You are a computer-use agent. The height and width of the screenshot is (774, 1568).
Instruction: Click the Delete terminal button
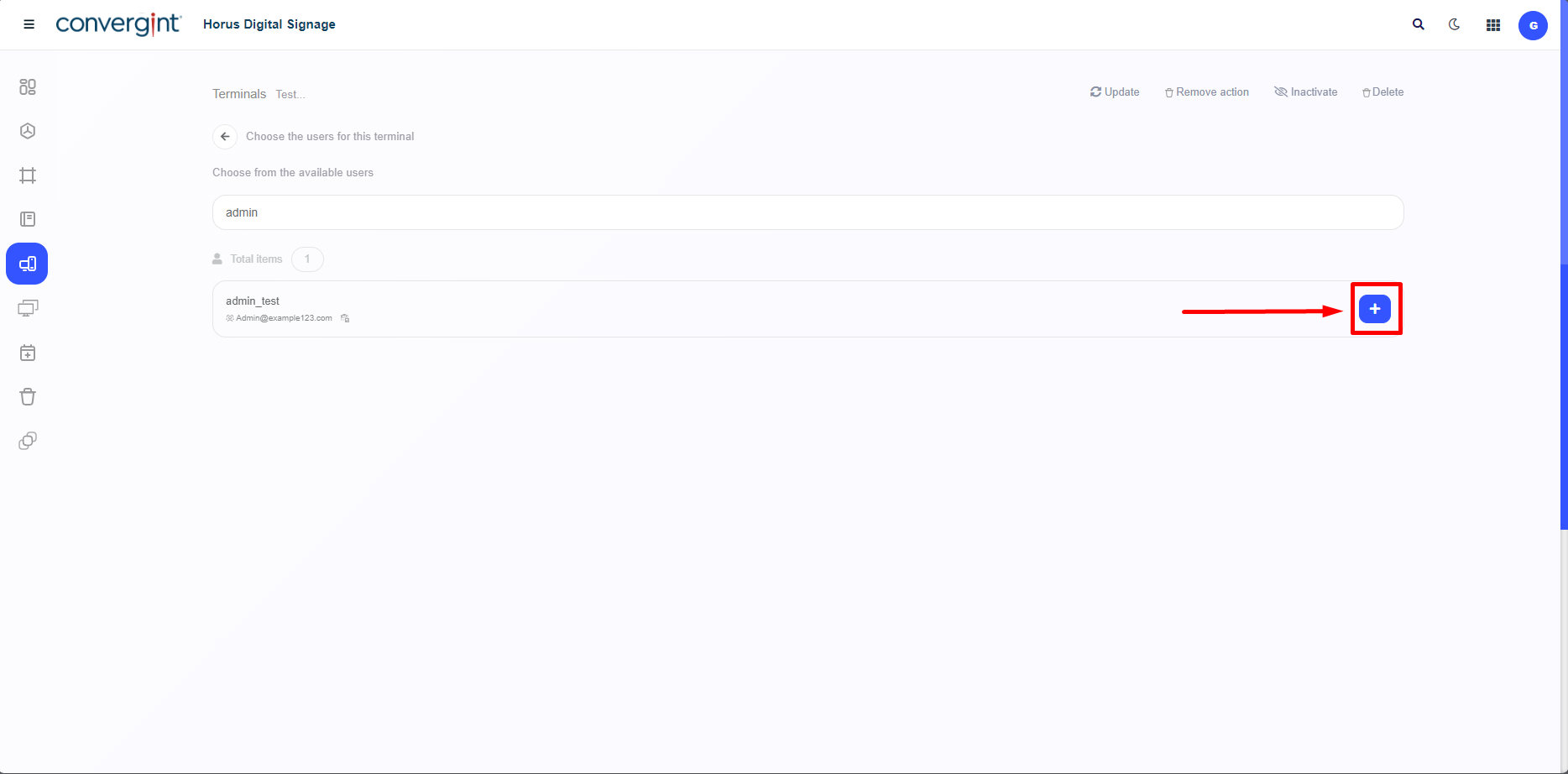[x=1382, y=92]
